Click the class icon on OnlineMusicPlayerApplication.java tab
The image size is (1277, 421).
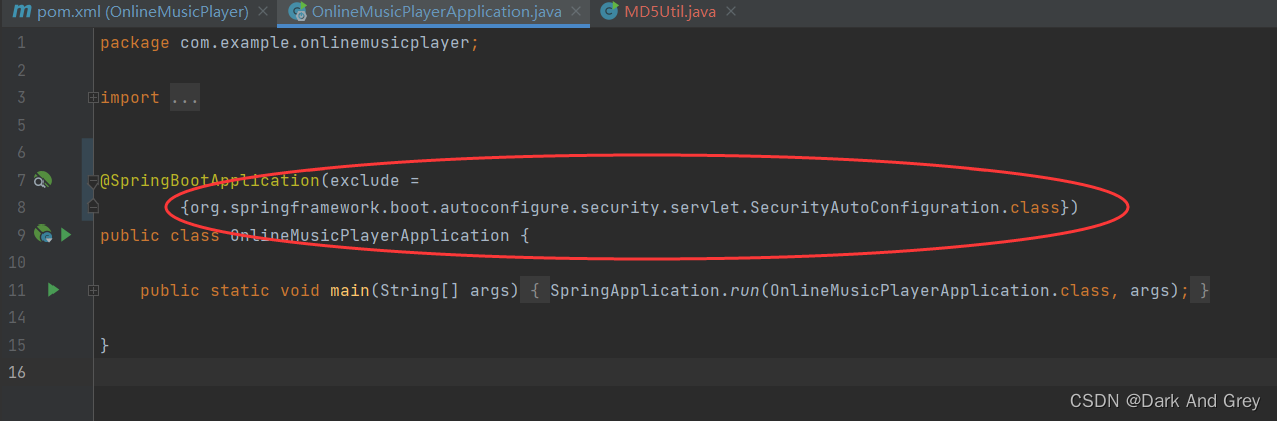(297, 12)
